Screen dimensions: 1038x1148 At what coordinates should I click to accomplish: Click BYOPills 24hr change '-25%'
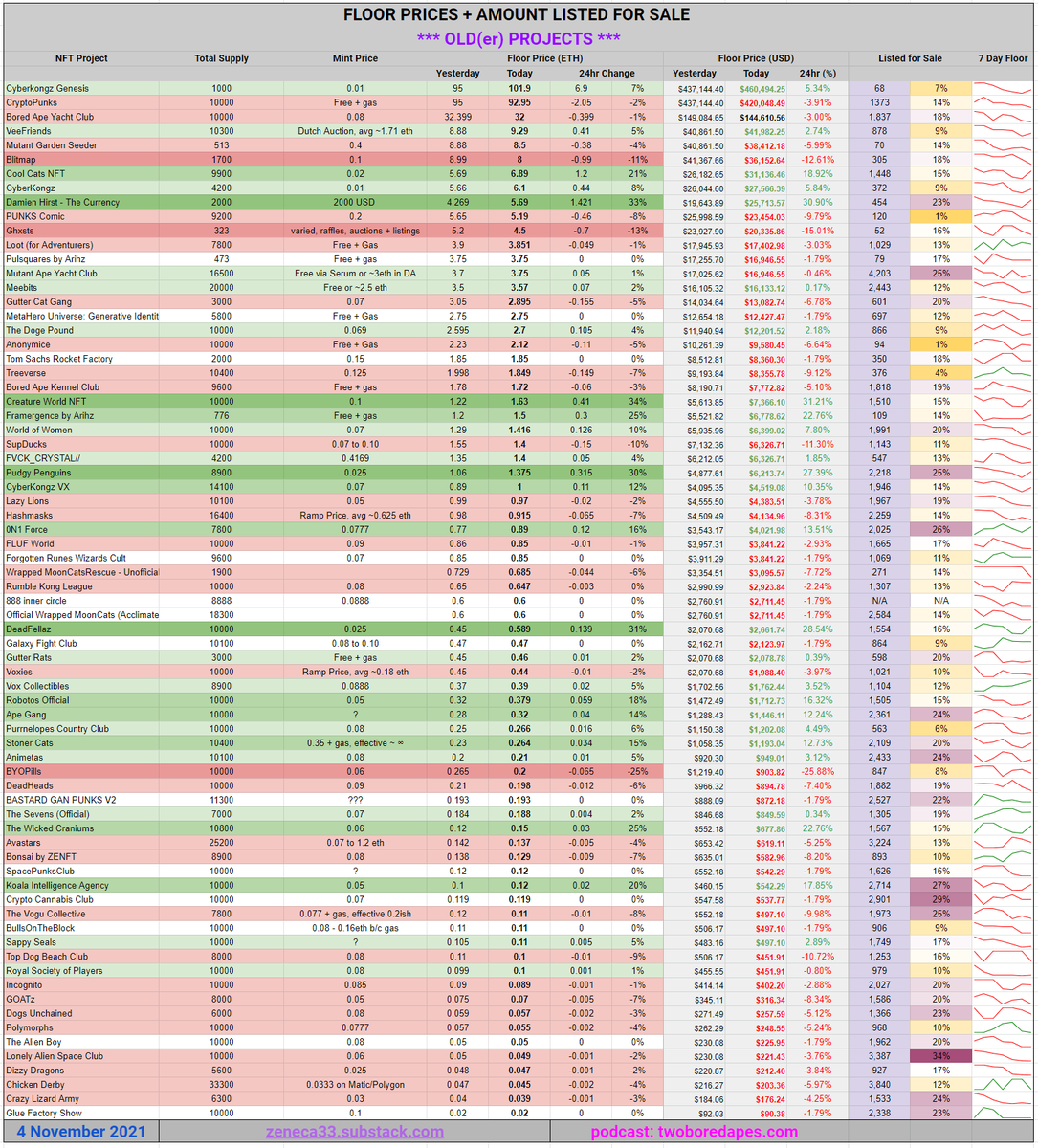[638, 771]
